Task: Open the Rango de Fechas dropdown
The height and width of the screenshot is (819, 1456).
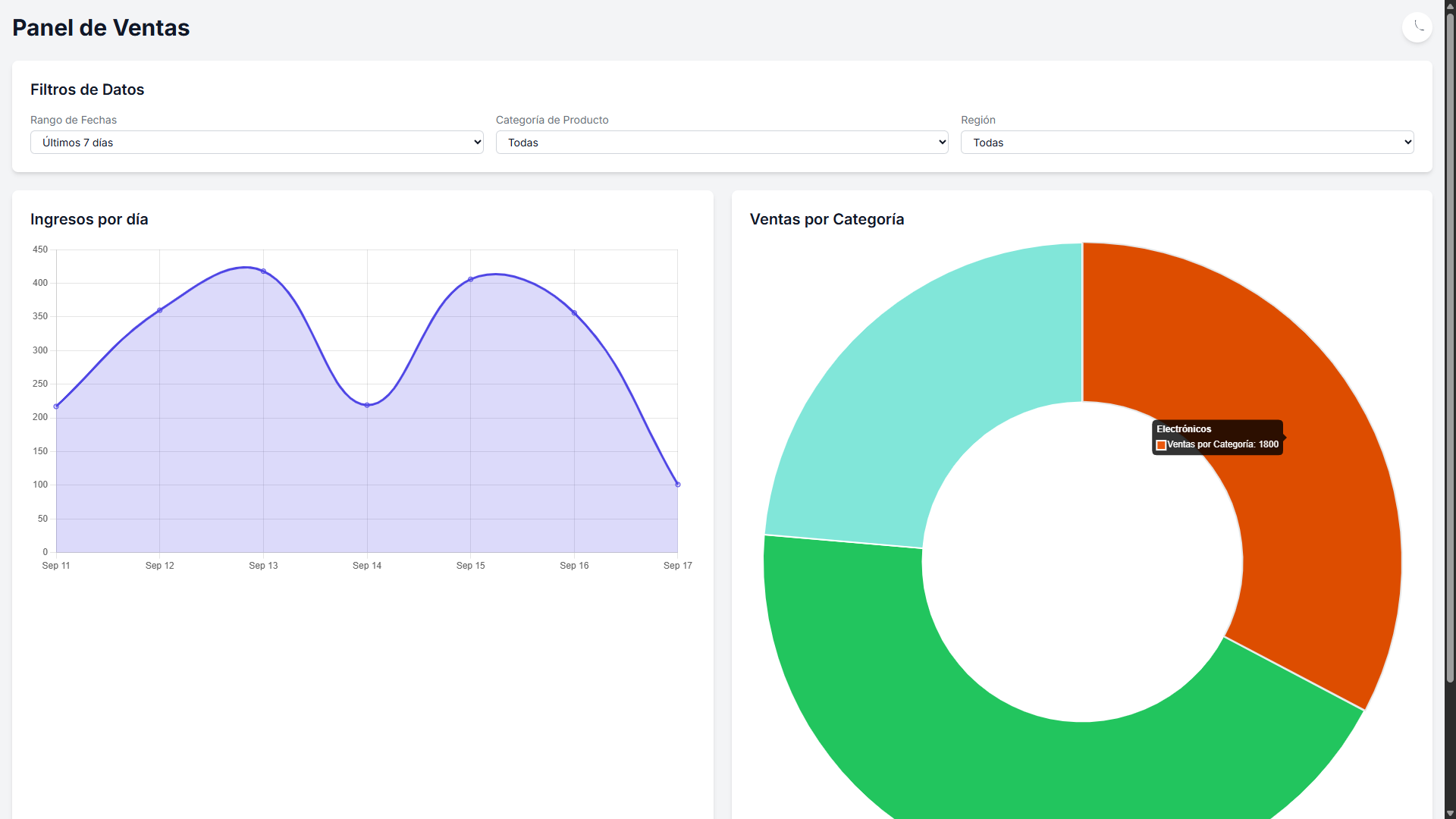Action: tap(257, 143)
